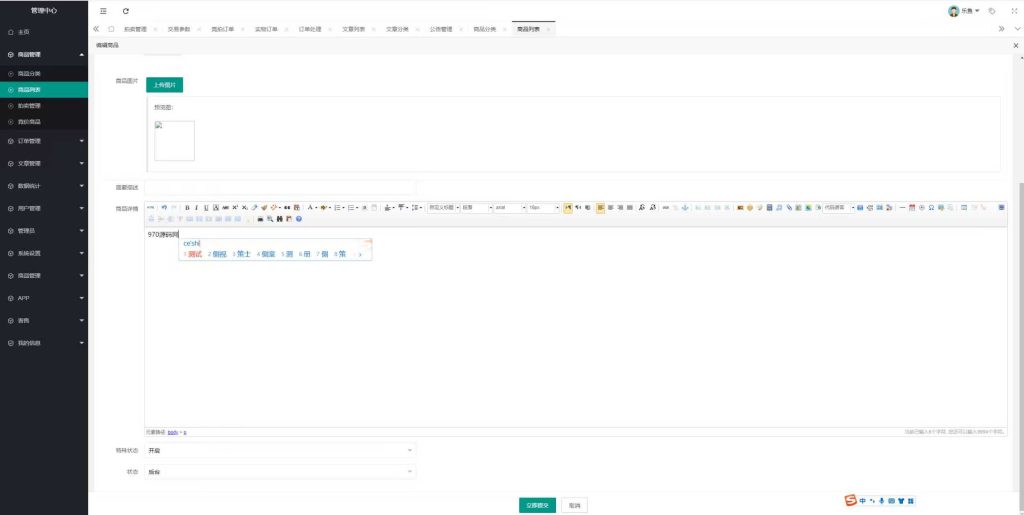
Task: Click the undo arrow in editor toolbar
Action: 164,207
